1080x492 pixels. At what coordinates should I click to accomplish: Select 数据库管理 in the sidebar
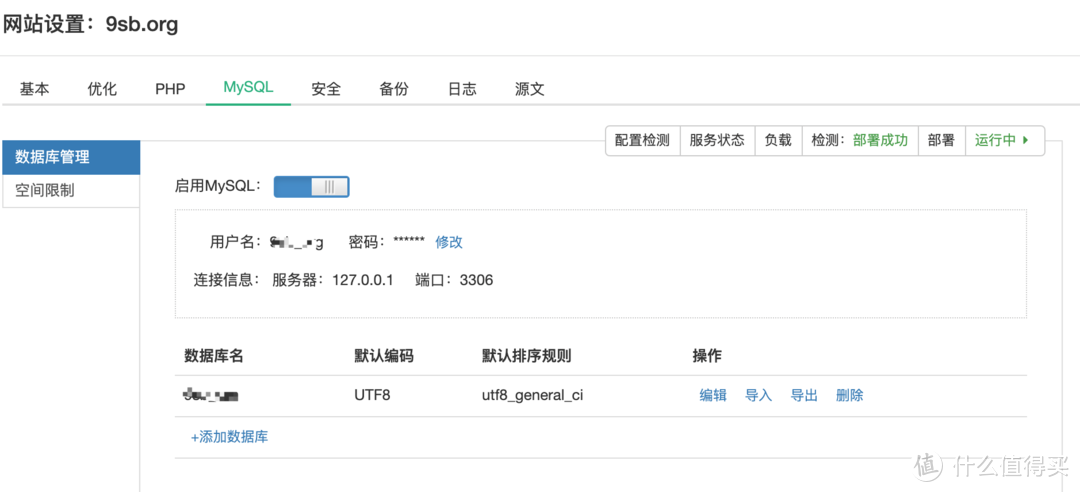71,158
